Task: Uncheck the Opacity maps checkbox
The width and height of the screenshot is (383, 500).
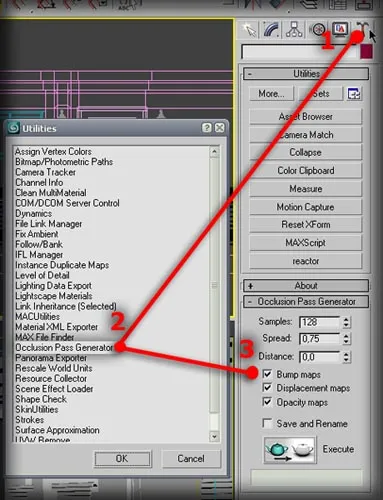Action: [x=267, y=402]
